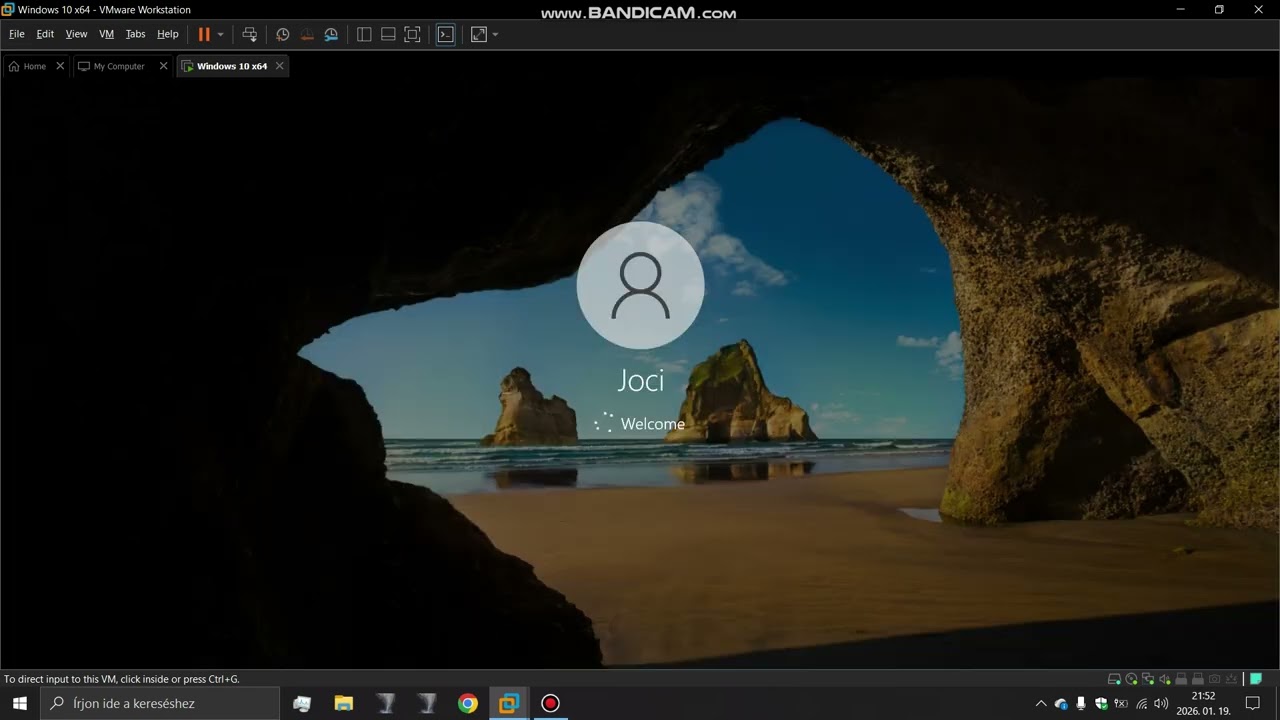Open the Edit menu
This screenshot has height=720, width=1280.
coord(45,34)
